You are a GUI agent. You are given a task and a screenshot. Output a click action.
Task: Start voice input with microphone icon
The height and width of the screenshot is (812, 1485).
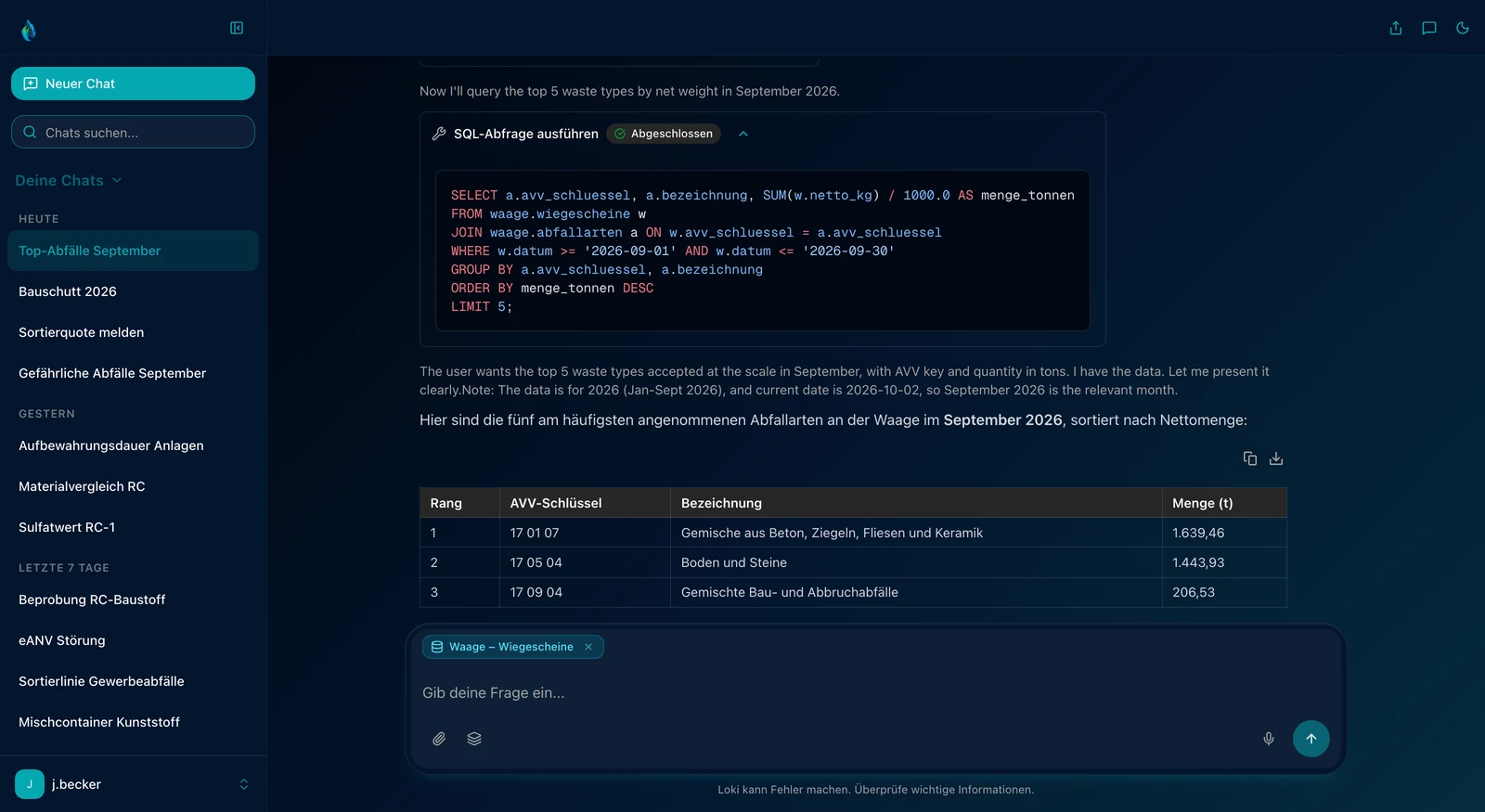pyautogui.click(x=1269, y=739)
